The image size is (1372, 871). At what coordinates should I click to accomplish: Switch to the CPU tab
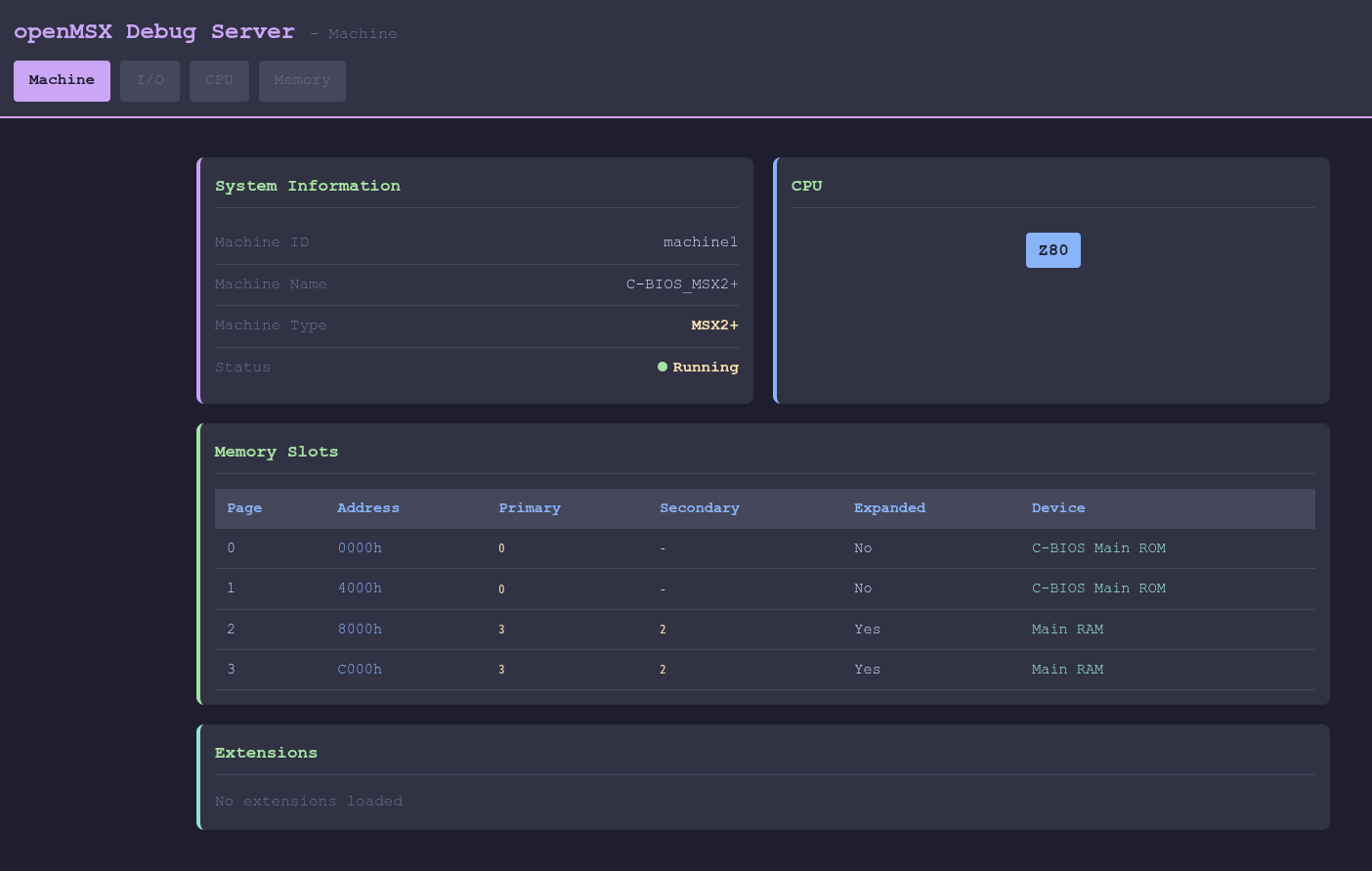pyautogui.click(x=219, y=80)
